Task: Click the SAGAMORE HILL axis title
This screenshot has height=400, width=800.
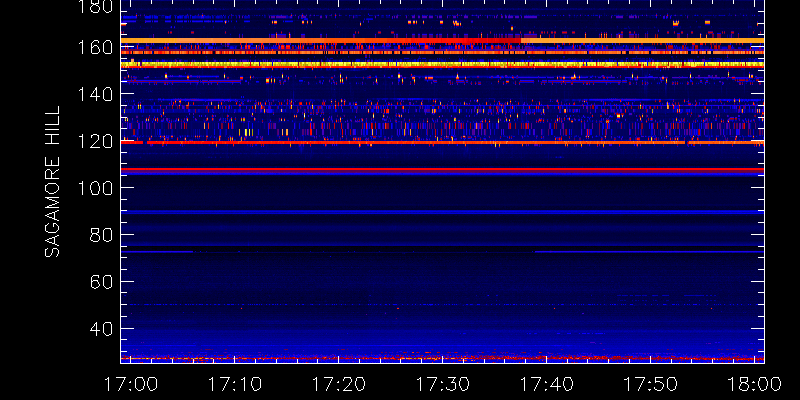Action: (53, 182)
